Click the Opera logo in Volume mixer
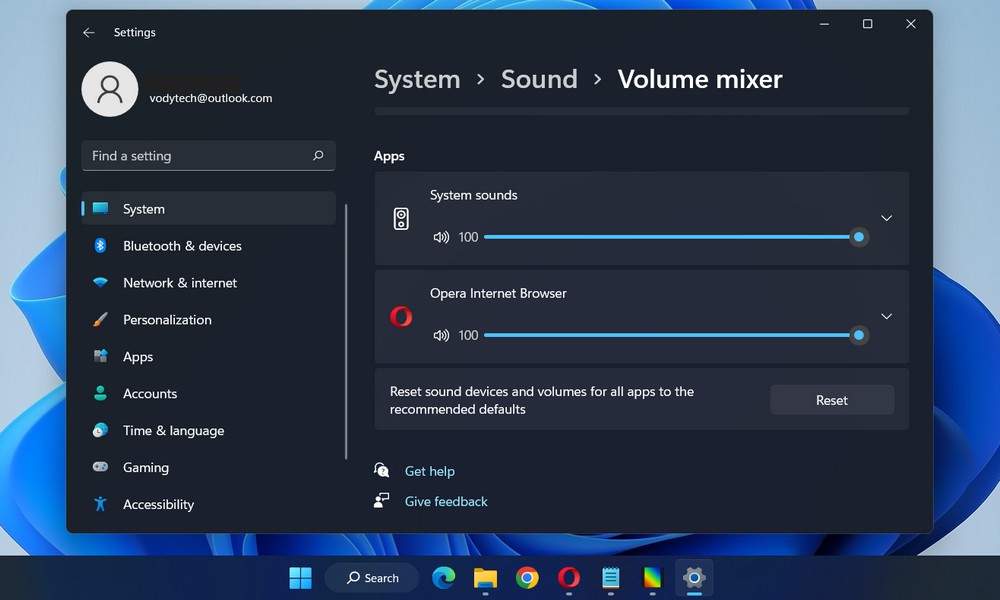The image size is (1000, 600). point(401,316)
